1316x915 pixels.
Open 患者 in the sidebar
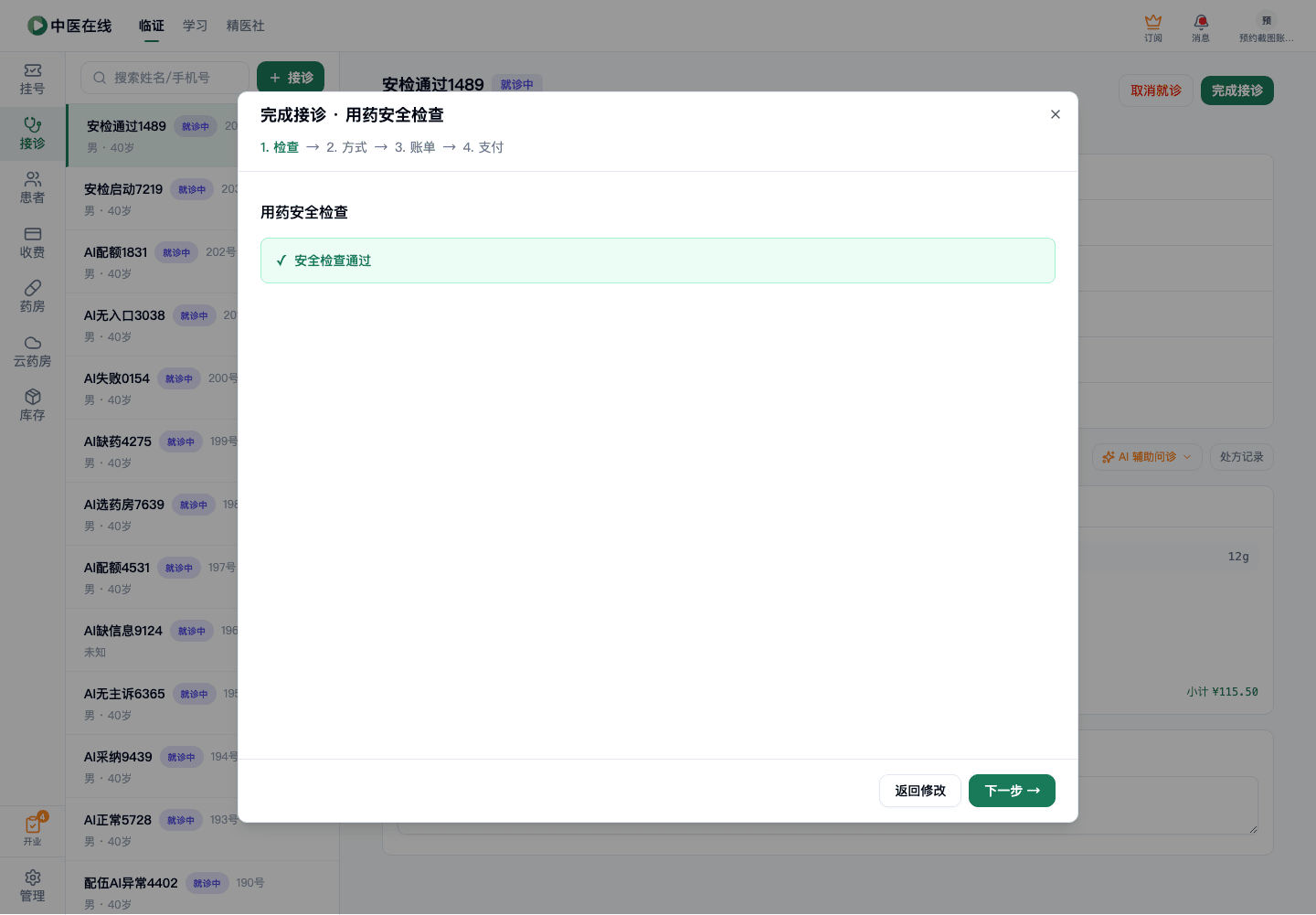33,188
